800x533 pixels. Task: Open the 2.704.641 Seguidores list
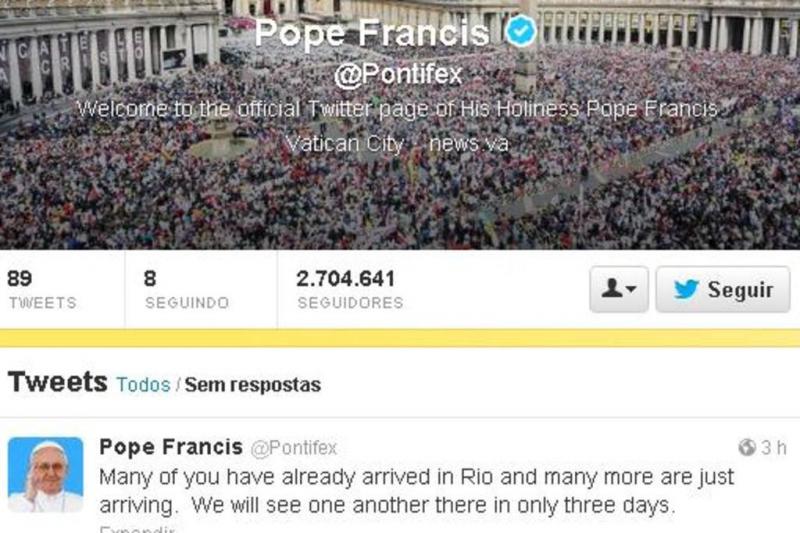[x=350, y=289]
